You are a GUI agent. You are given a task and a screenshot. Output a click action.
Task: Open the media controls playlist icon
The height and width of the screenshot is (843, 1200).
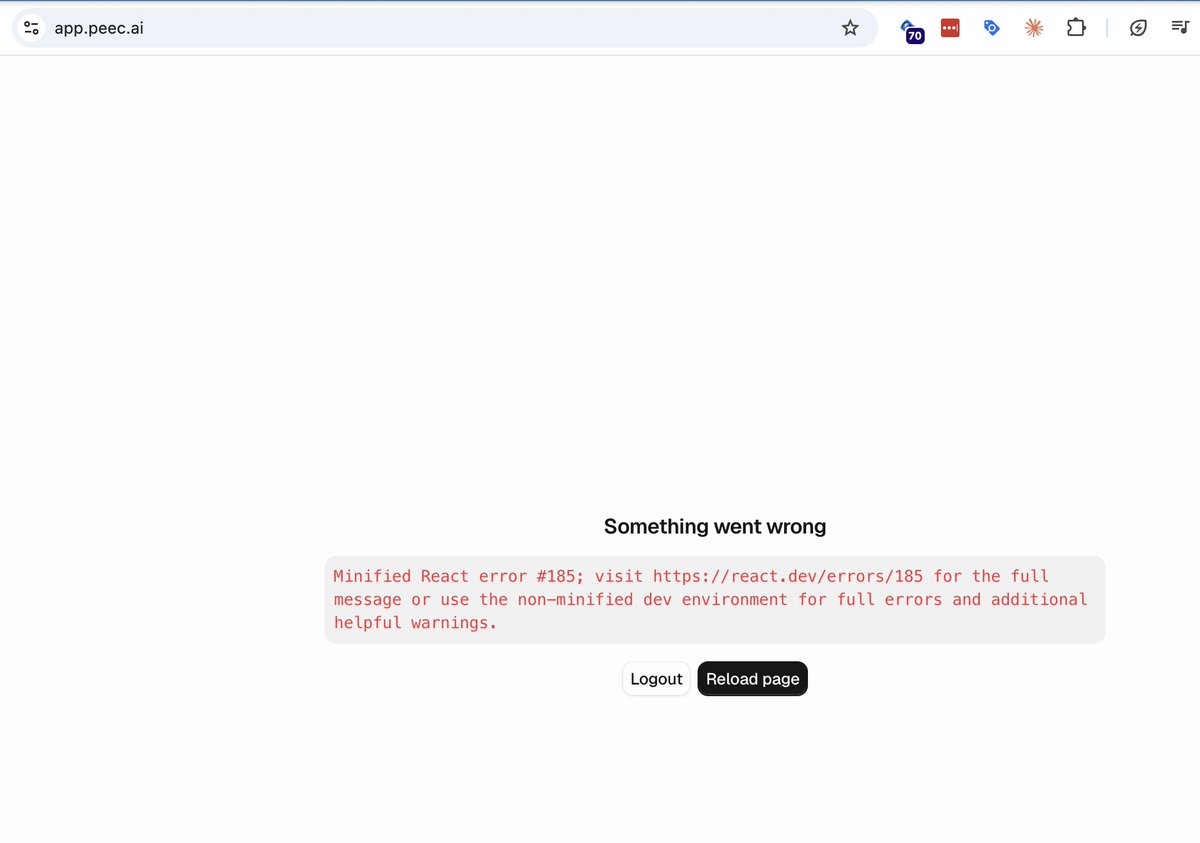pos(1180,28)
